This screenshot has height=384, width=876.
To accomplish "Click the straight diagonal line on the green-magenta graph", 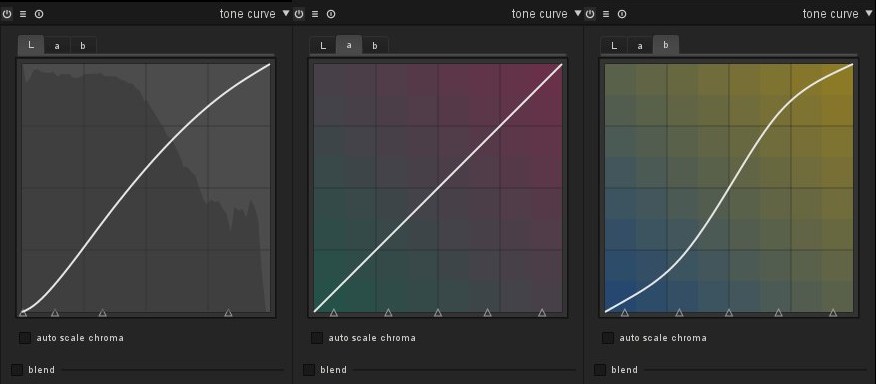I will [438, 188].
